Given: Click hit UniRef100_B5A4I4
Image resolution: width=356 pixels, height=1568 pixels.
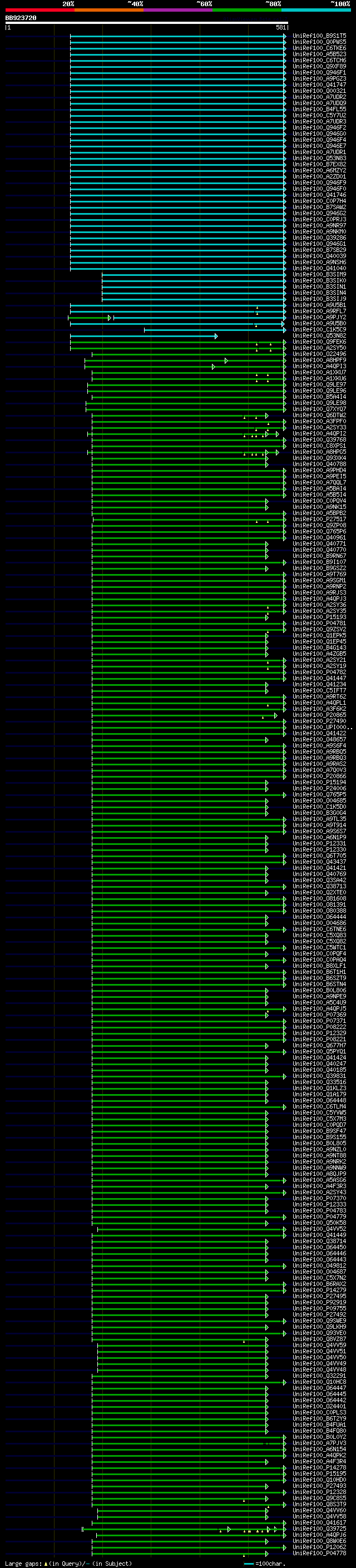Looking at the screenshot, I should click(x=319, y=396).
